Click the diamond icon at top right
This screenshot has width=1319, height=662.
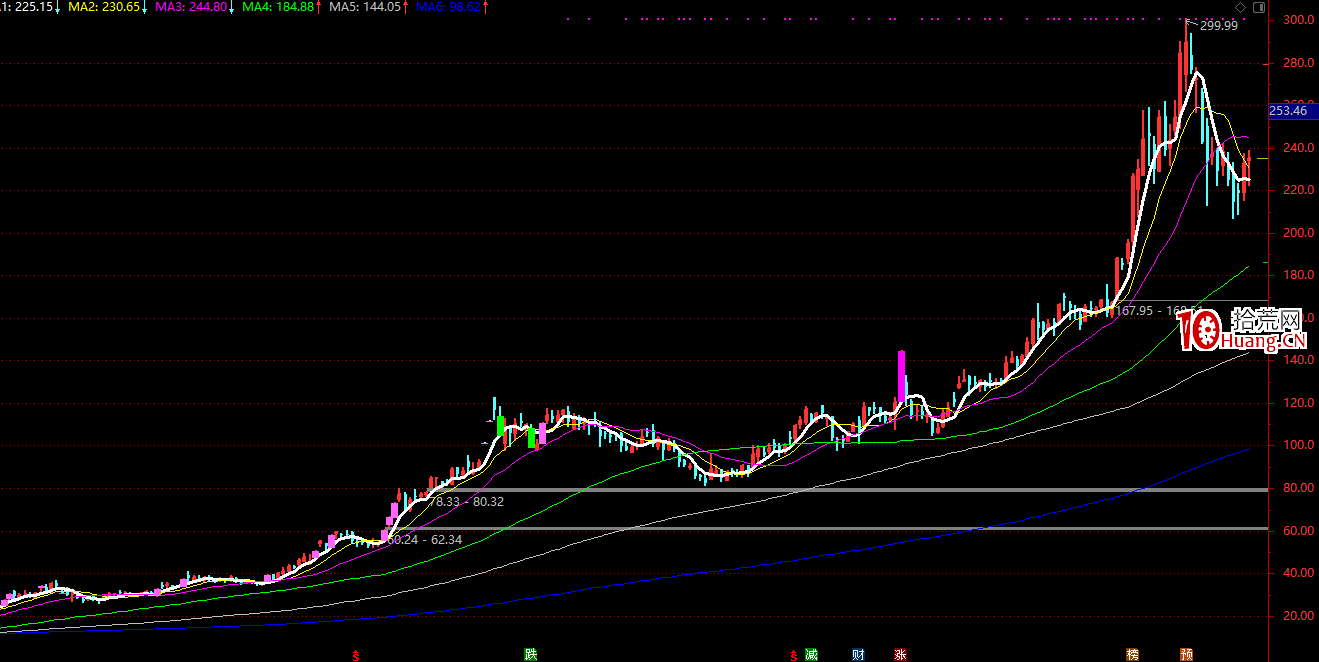coord(1241,7)
